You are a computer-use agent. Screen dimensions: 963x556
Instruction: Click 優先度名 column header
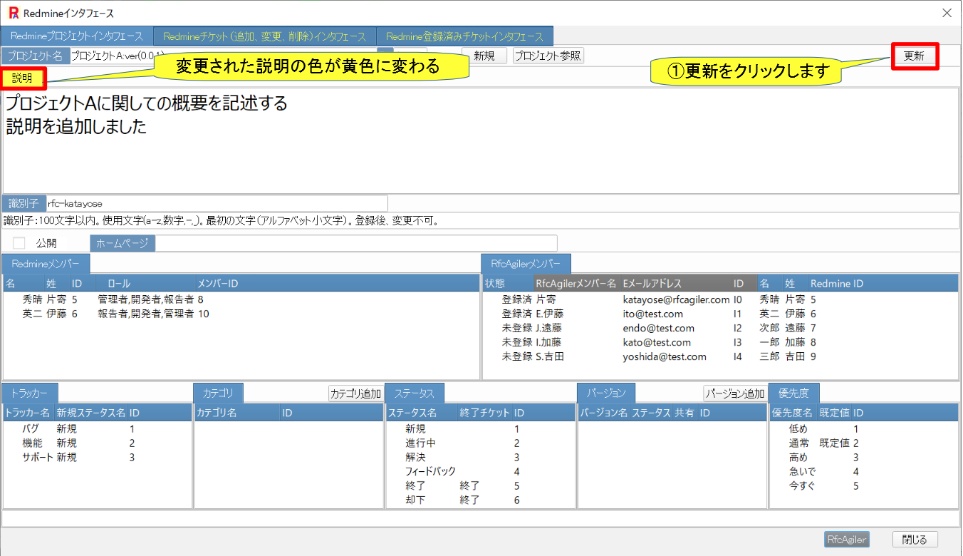tap(792, 413)
